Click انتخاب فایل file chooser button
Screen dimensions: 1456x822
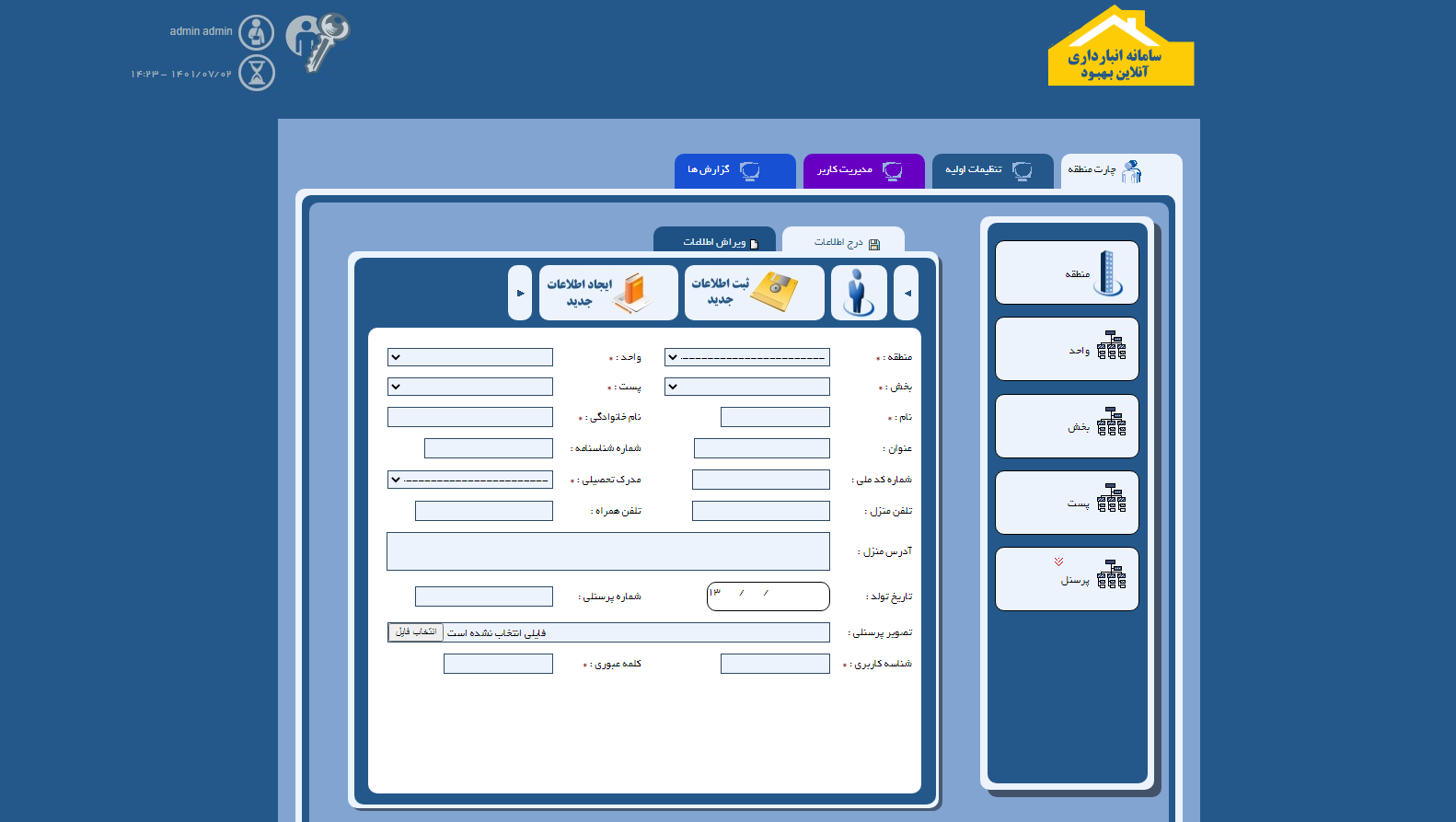pos(415,632)
